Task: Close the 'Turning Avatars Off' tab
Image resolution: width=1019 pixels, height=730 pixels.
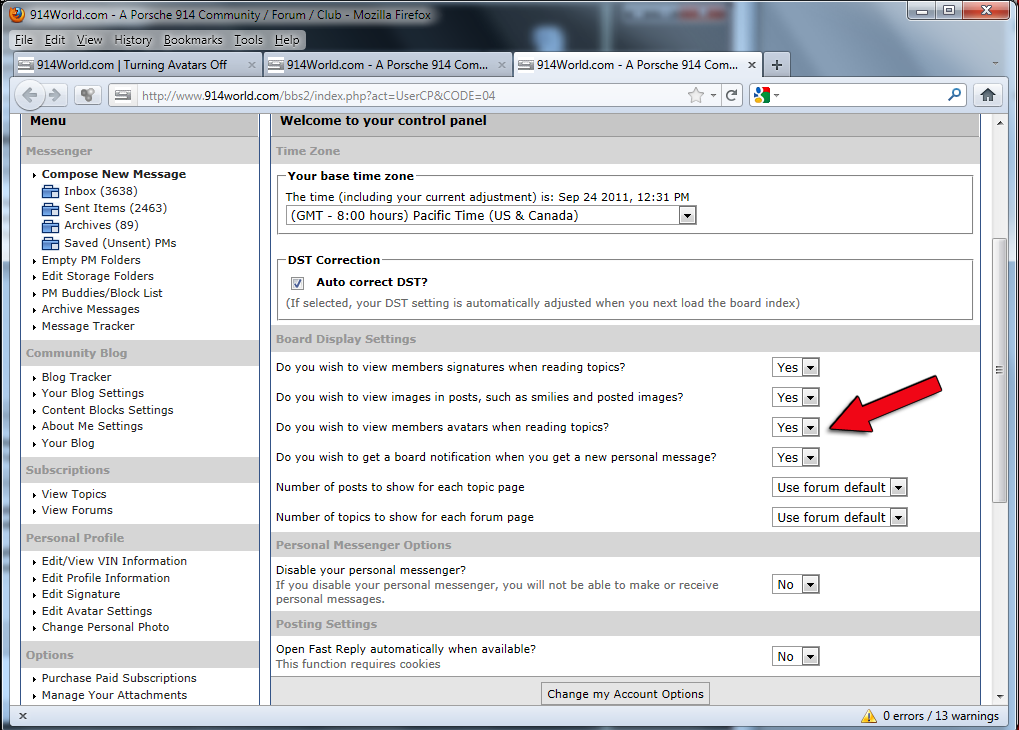Action: tap(252, 65)
